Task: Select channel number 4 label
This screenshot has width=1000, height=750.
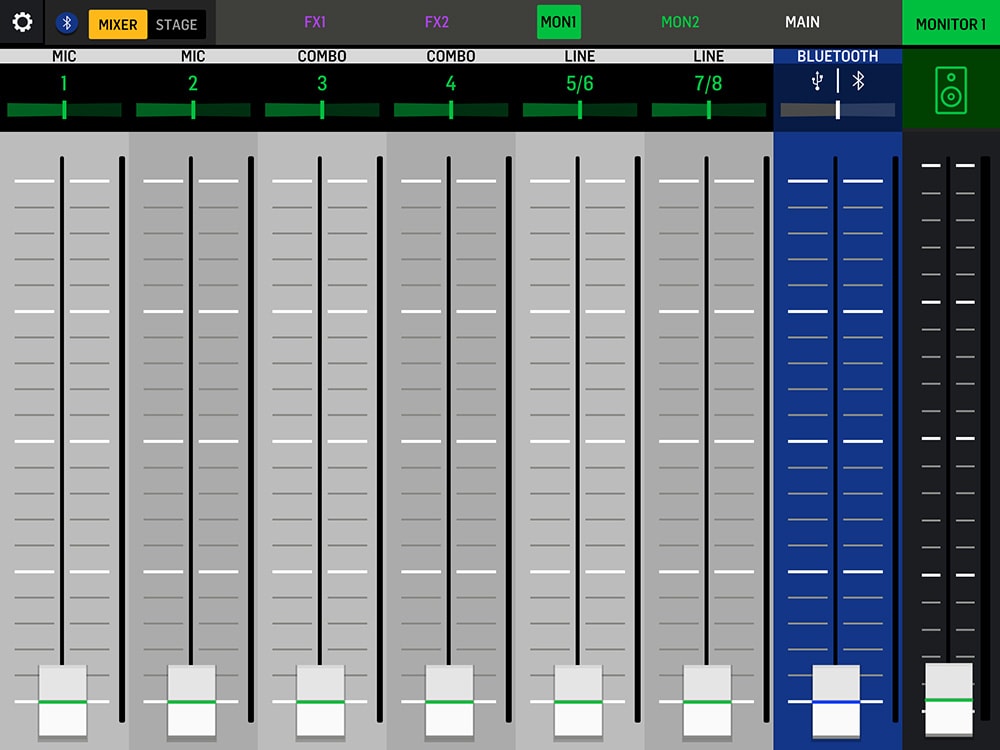Action: [x=451, y=84]
